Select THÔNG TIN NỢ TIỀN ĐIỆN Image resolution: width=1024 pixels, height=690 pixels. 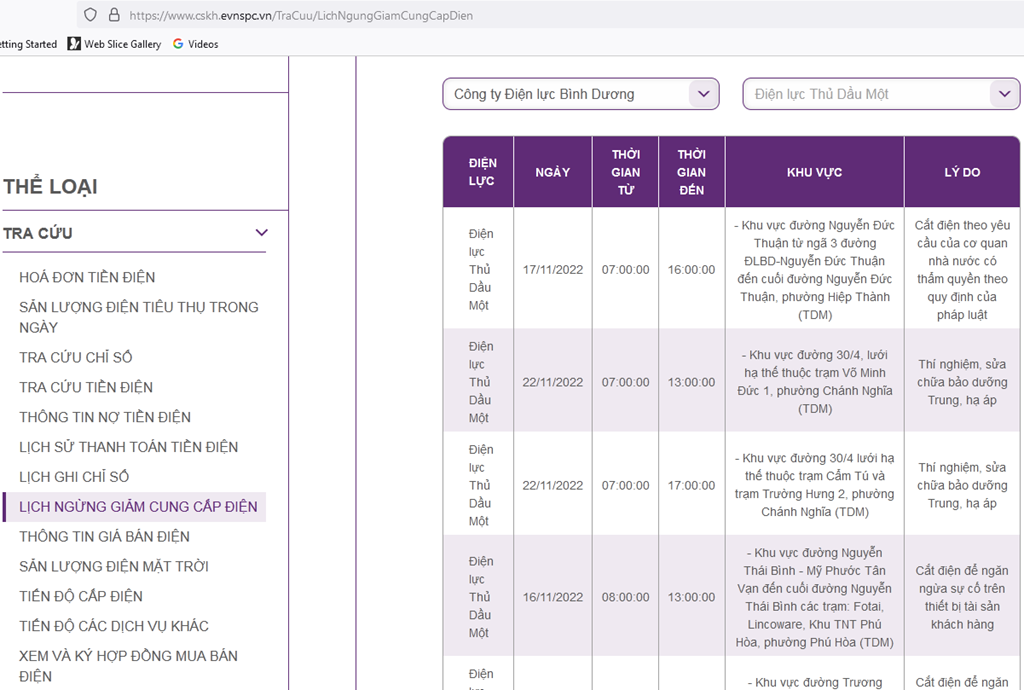point(105,417)
